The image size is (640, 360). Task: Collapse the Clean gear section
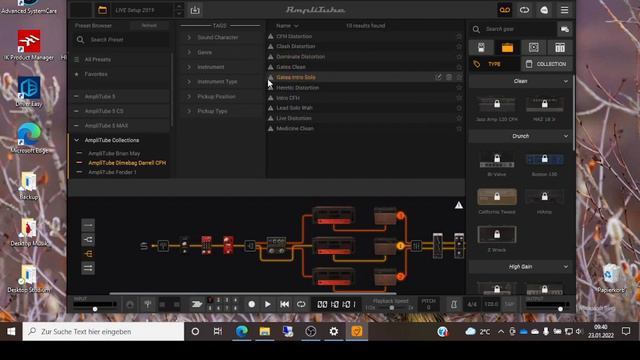tap(566, 81)
